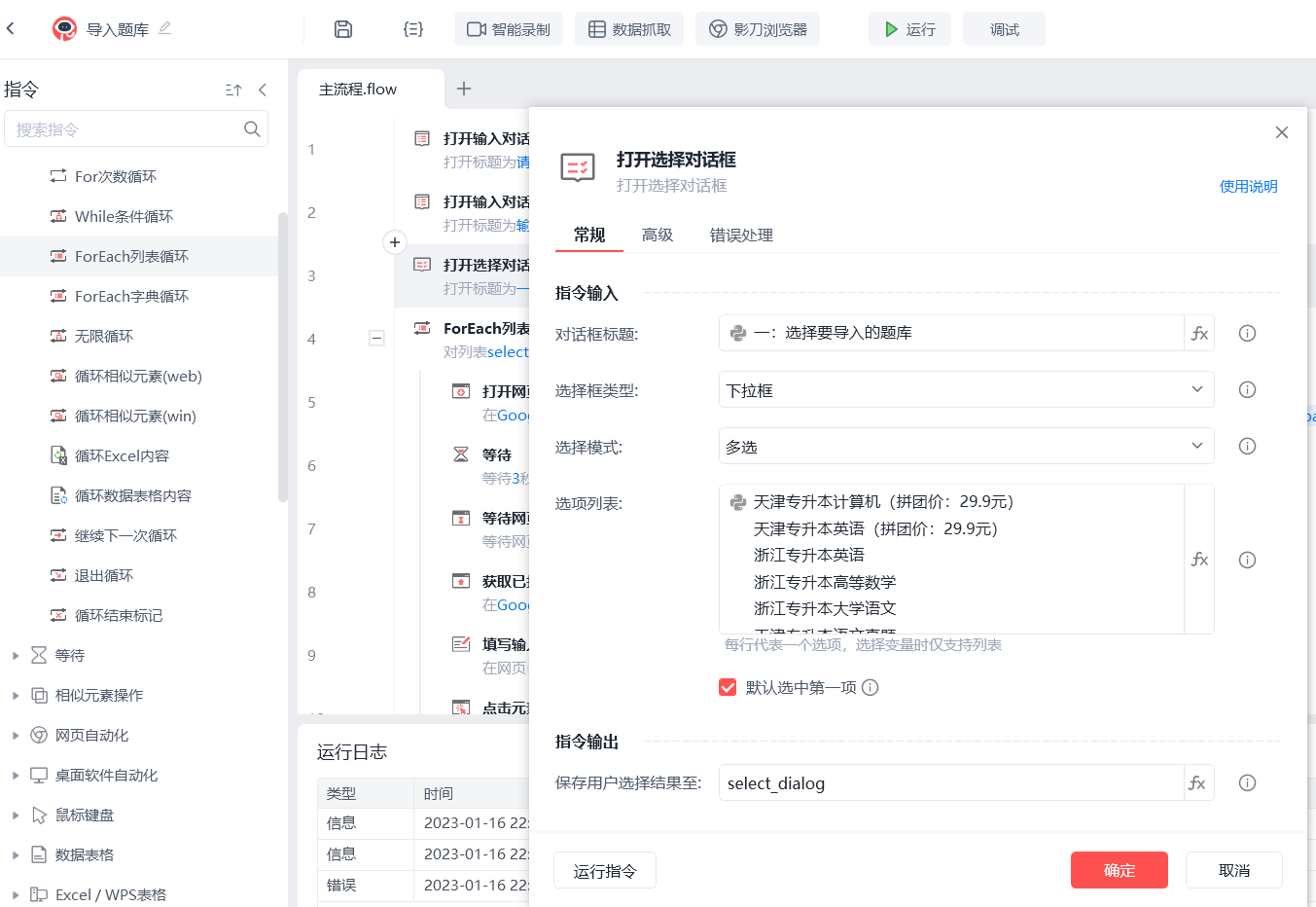Select step 6 等待 hourglass icon
1316x907 pixels.
pyautogui.click(x=461, y=454)
